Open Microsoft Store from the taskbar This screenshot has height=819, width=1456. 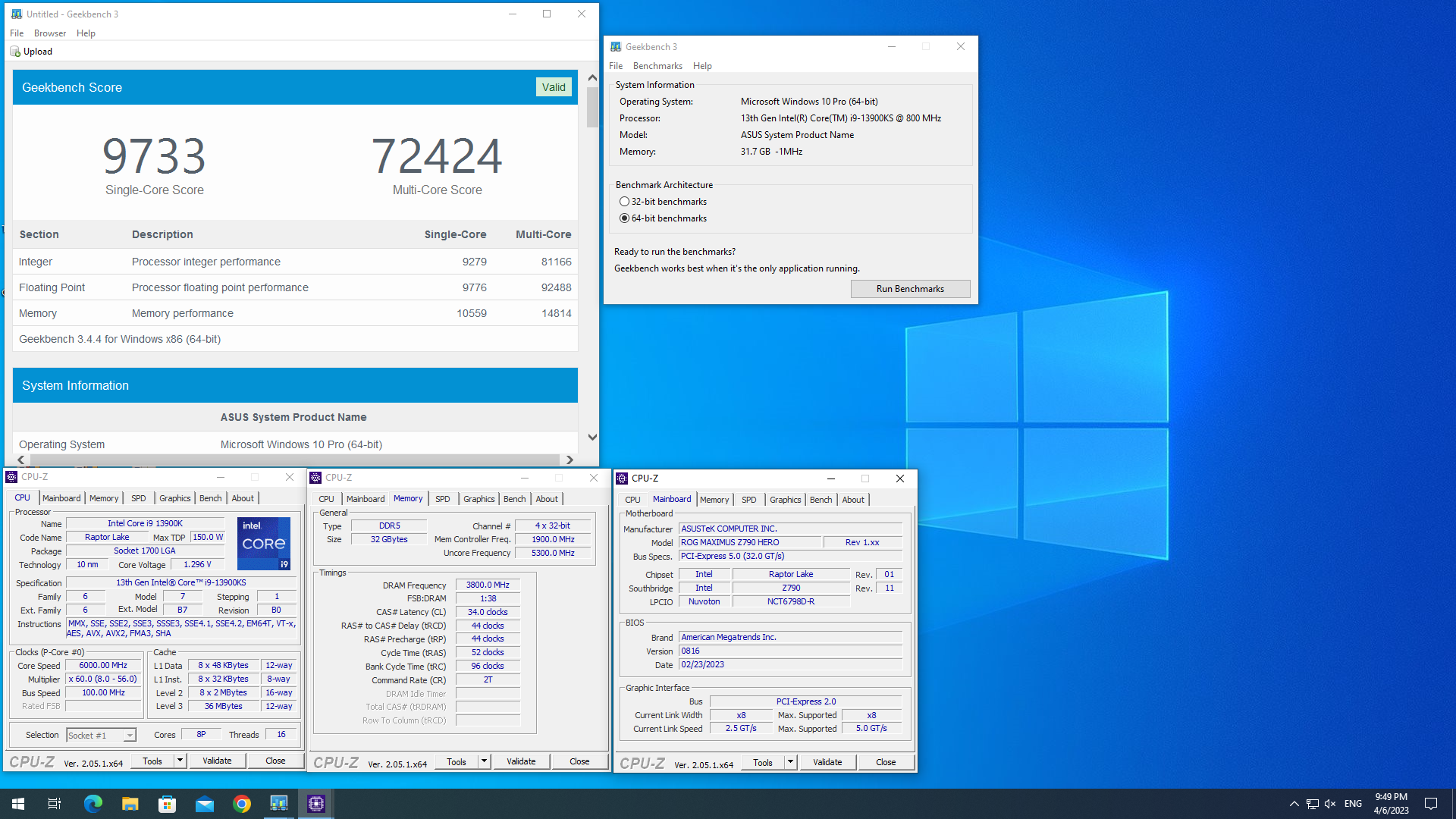click(167, 804)
